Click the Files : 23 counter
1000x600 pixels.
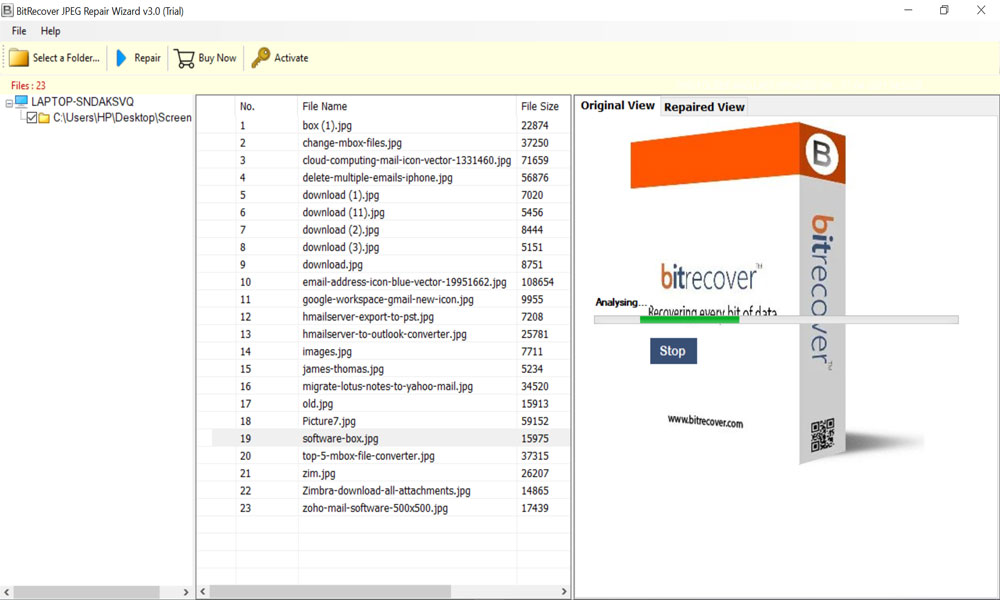pos(28,85)
